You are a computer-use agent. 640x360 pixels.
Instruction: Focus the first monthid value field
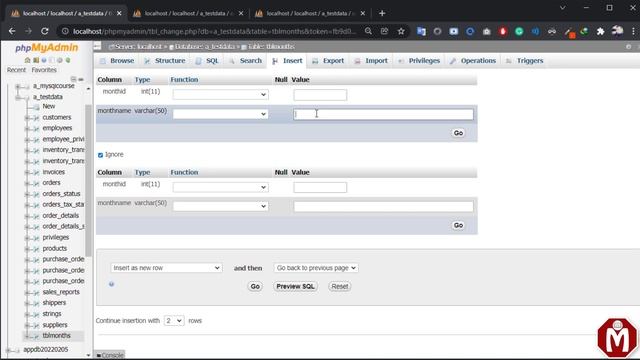[320, 95]
